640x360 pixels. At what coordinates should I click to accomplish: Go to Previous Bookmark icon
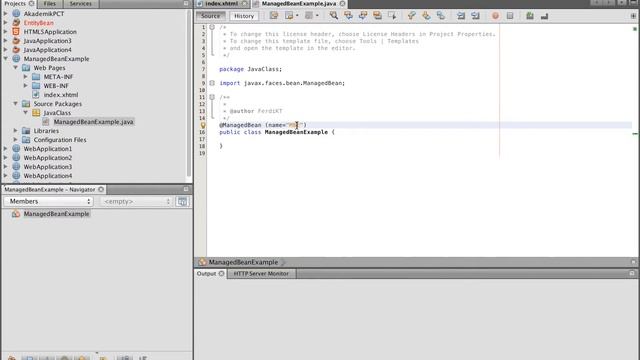coord(411,16)
